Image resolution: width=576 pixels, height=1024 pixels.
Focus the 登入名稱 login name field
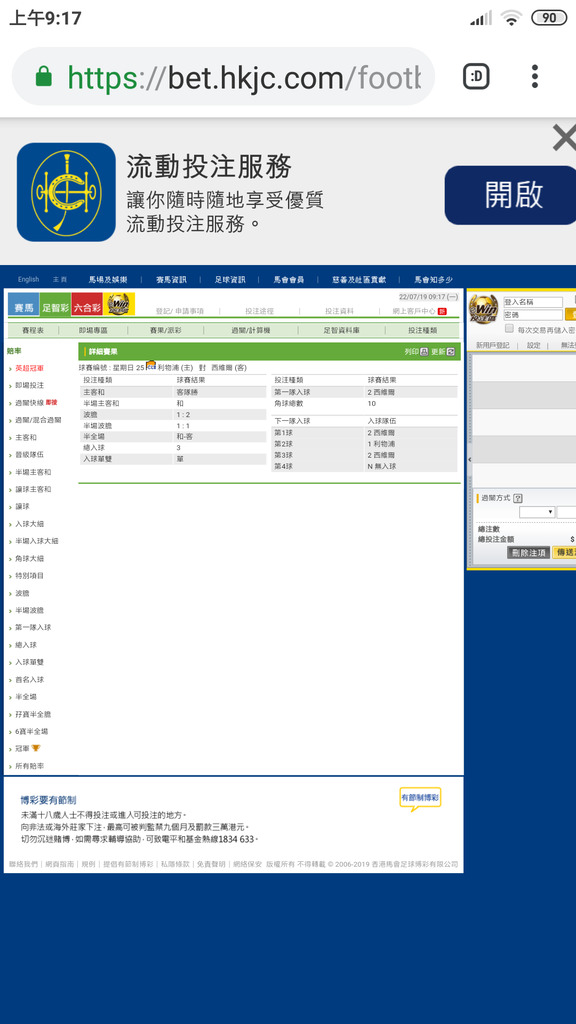click(533, 302)
